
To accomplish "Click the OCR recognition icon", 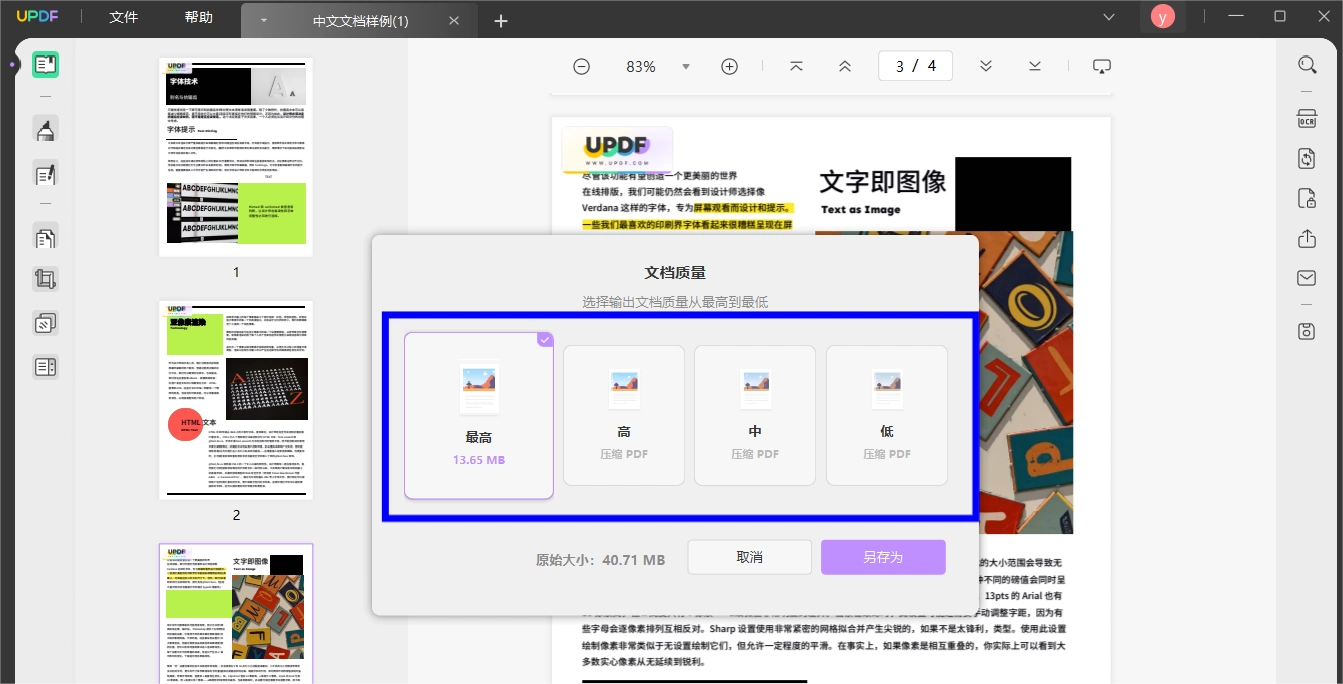I will click(1306, 119).
